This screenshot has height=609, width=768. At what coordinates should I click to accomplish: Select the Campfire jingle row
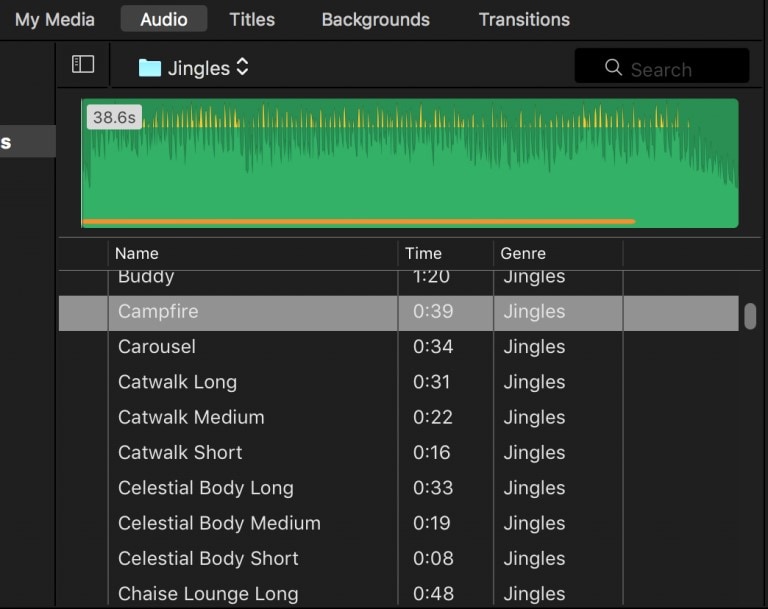click(x=158, y=312)
